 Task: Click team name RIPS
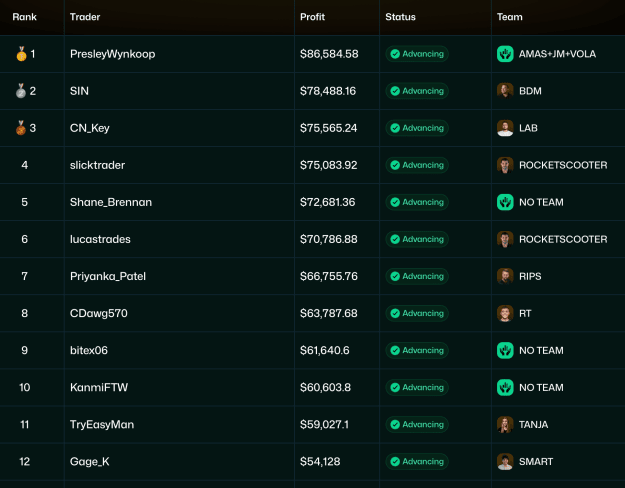pyautogui.click(x=530, y=276)
